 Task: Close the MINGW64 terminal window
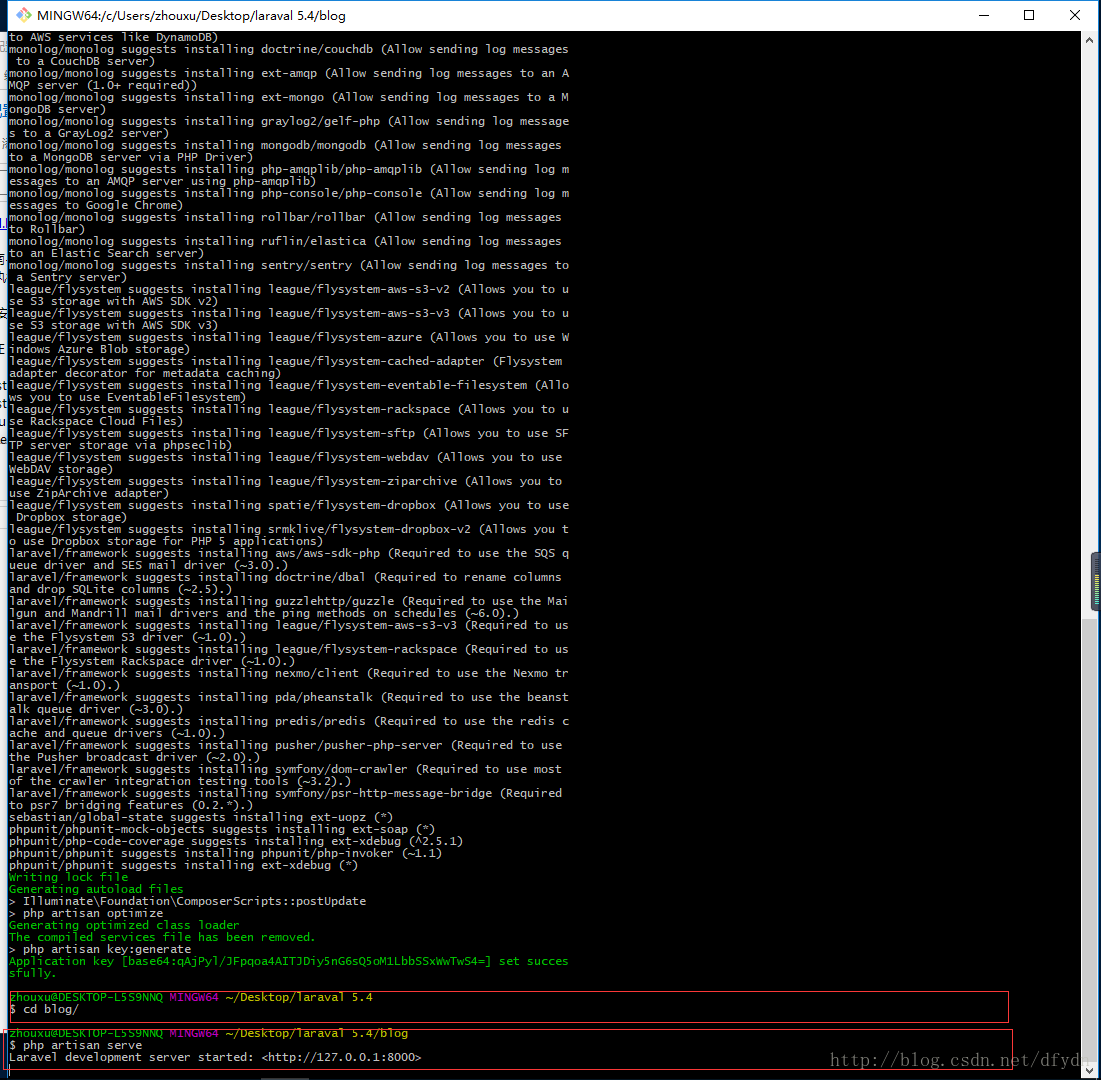point(1074,15)
